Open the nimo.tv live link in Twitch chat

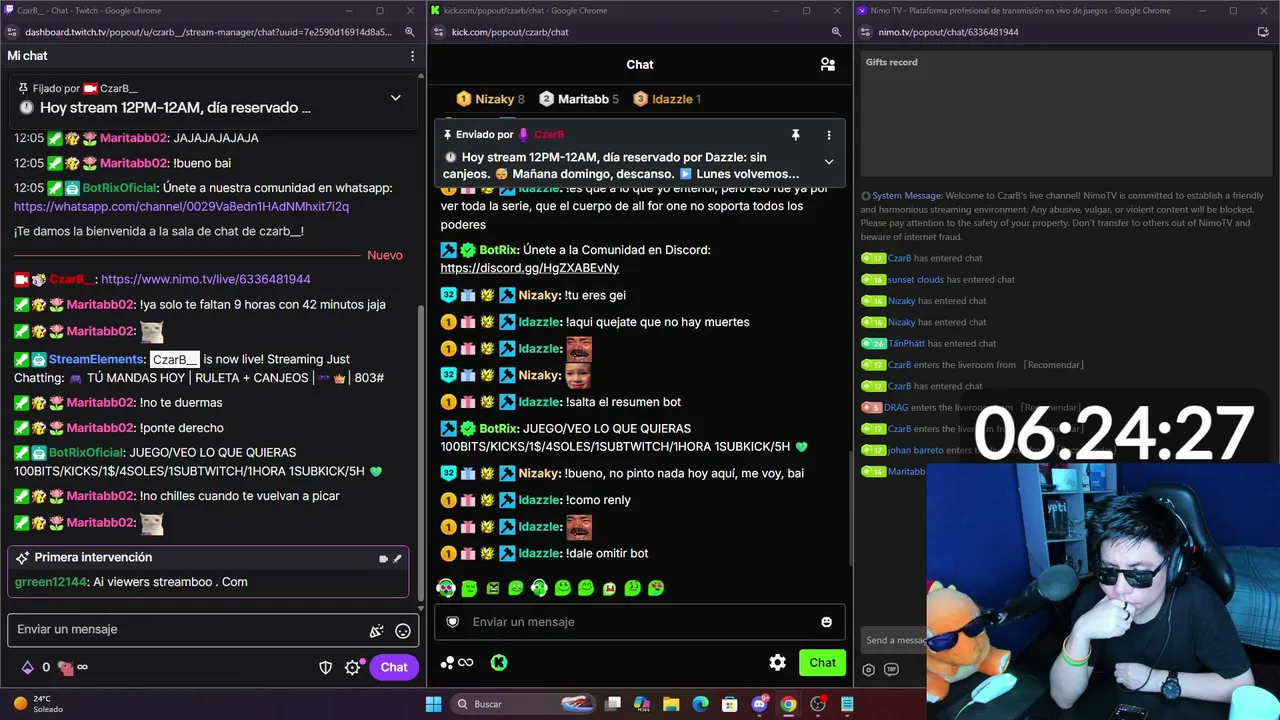pyautogui.click(x=206, y=280)
